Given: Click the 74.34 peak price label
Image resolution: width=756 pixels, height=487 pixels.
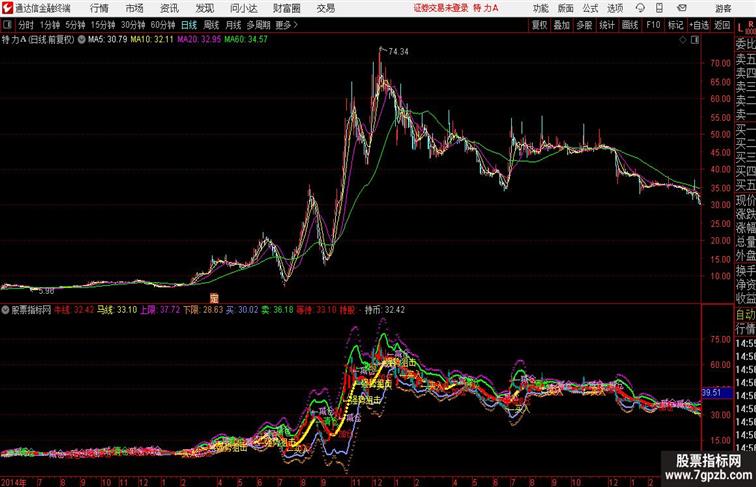Looking at the screenshot, I should pyautogui.click(x=398, y=52).
